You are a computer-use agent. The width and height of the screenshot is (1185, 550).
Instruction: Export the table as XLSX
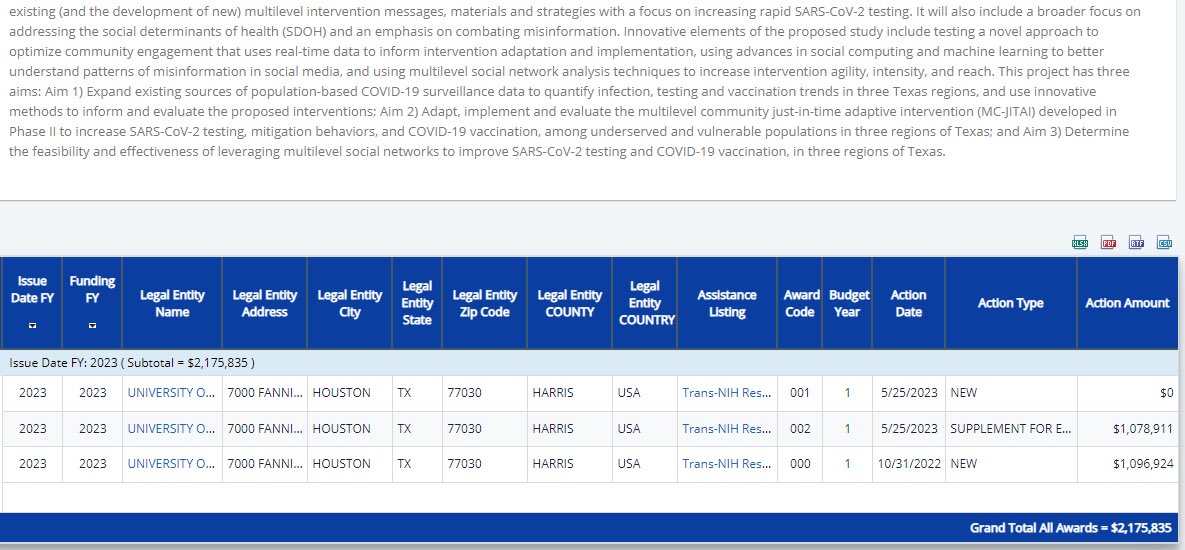(x=1080, y=243)
